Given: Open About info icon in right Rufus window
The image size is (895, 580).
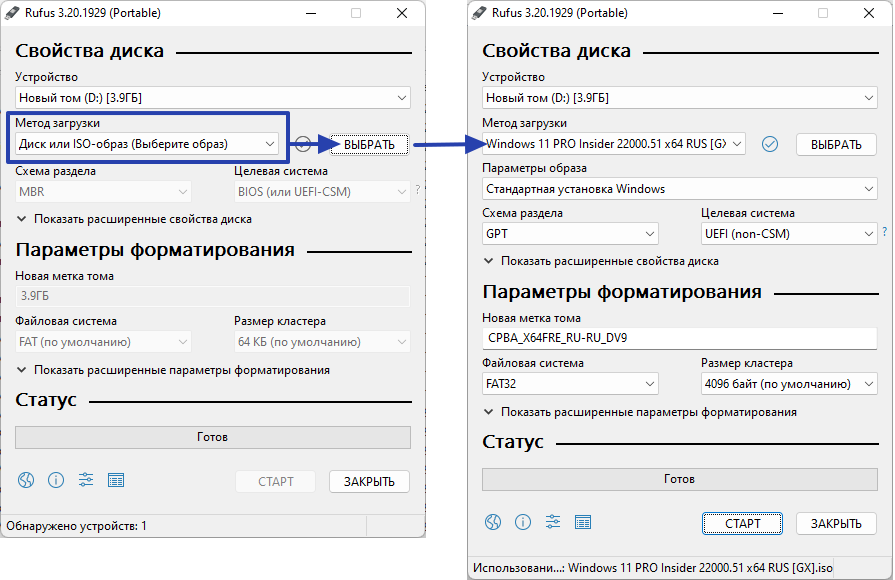Looking at the screenshot, I should tap(523, 522).
